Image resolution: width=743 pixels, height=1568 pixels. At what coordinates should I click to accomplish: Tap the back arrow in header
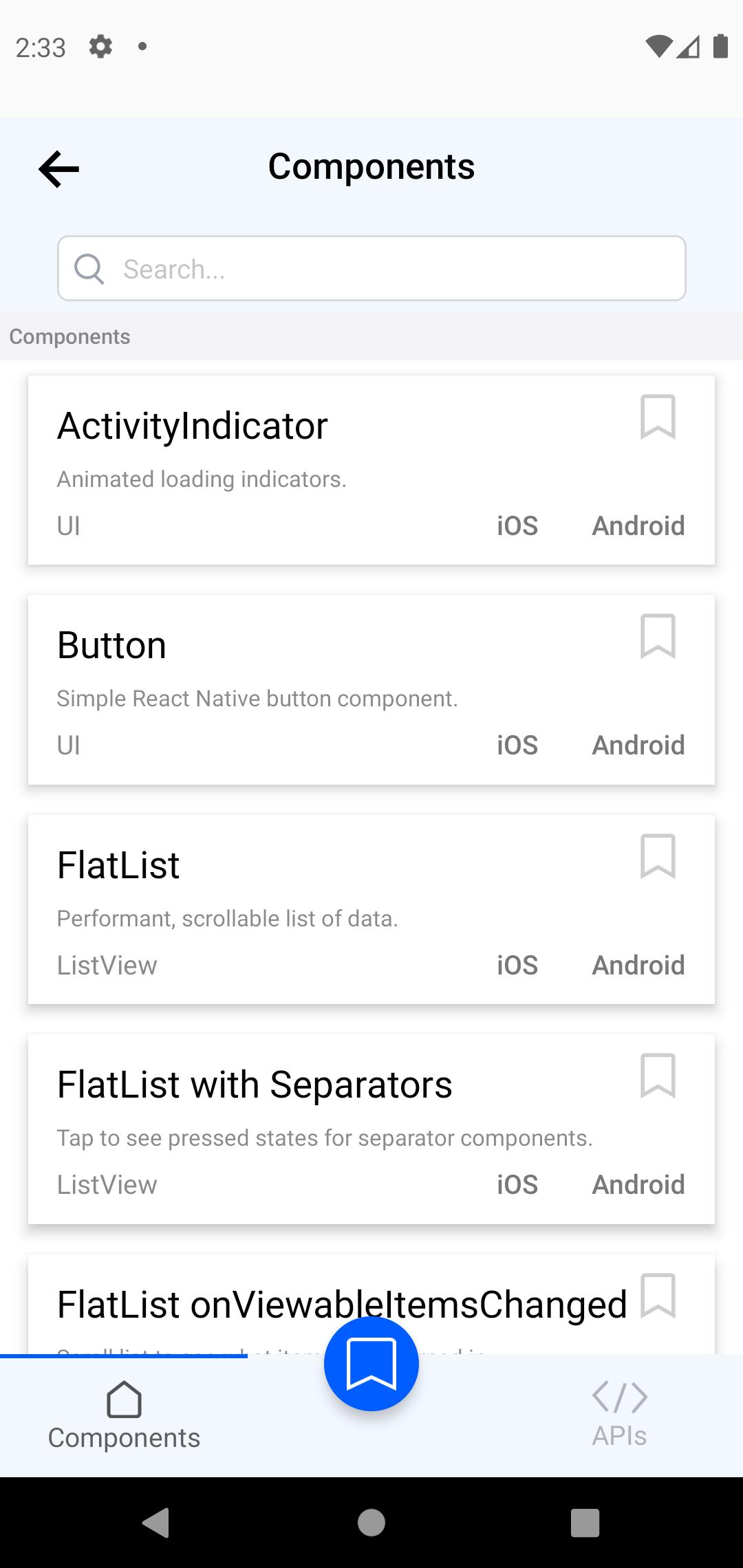(59, 168)
